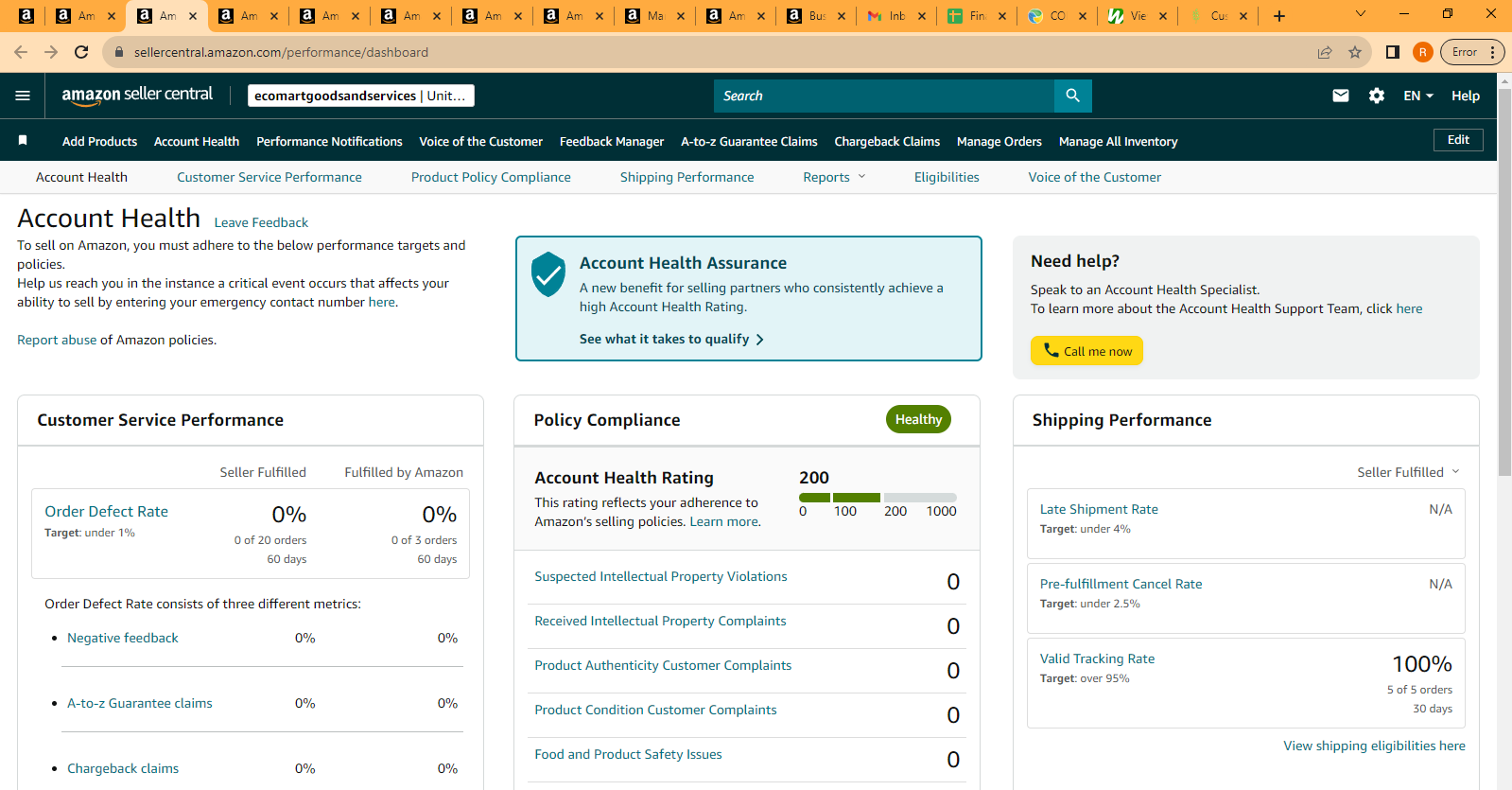The height and width of the screenshot is (790, 1512).
Task: Click the Account Health Rating progress bar
Action: coord(878,498)
